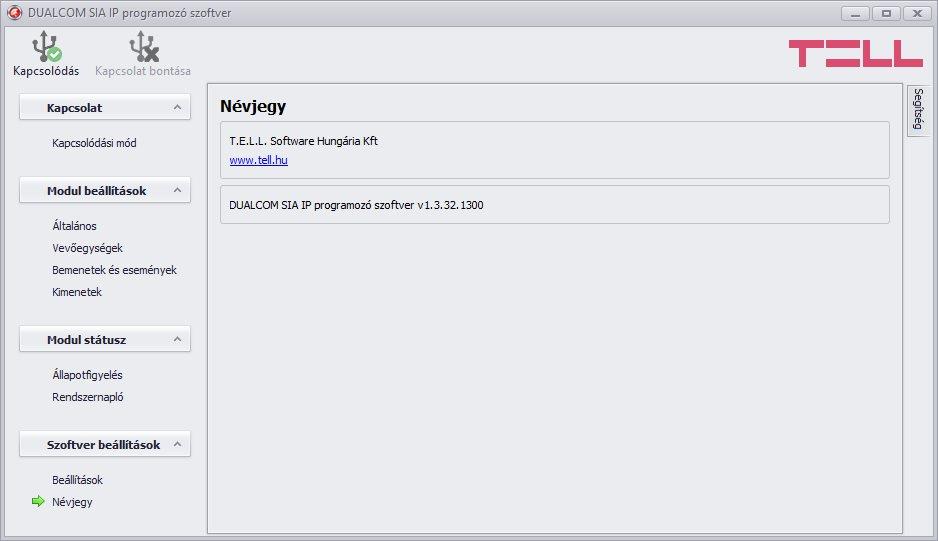Viewport: 938px width, 541px height.
Task: Open Kapcsolódási mód page
Action: (94, 143)
